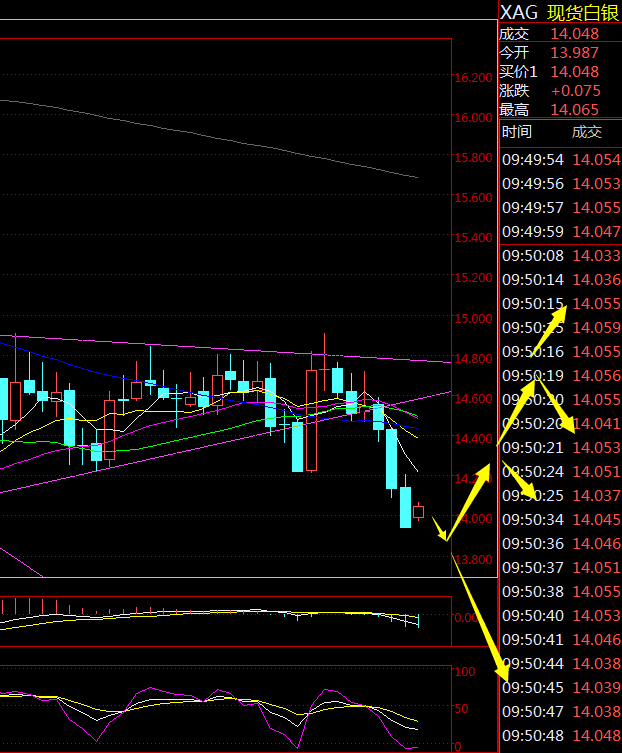
Task: Click price 14.059 in the tick list
Action: coord(597,328)
